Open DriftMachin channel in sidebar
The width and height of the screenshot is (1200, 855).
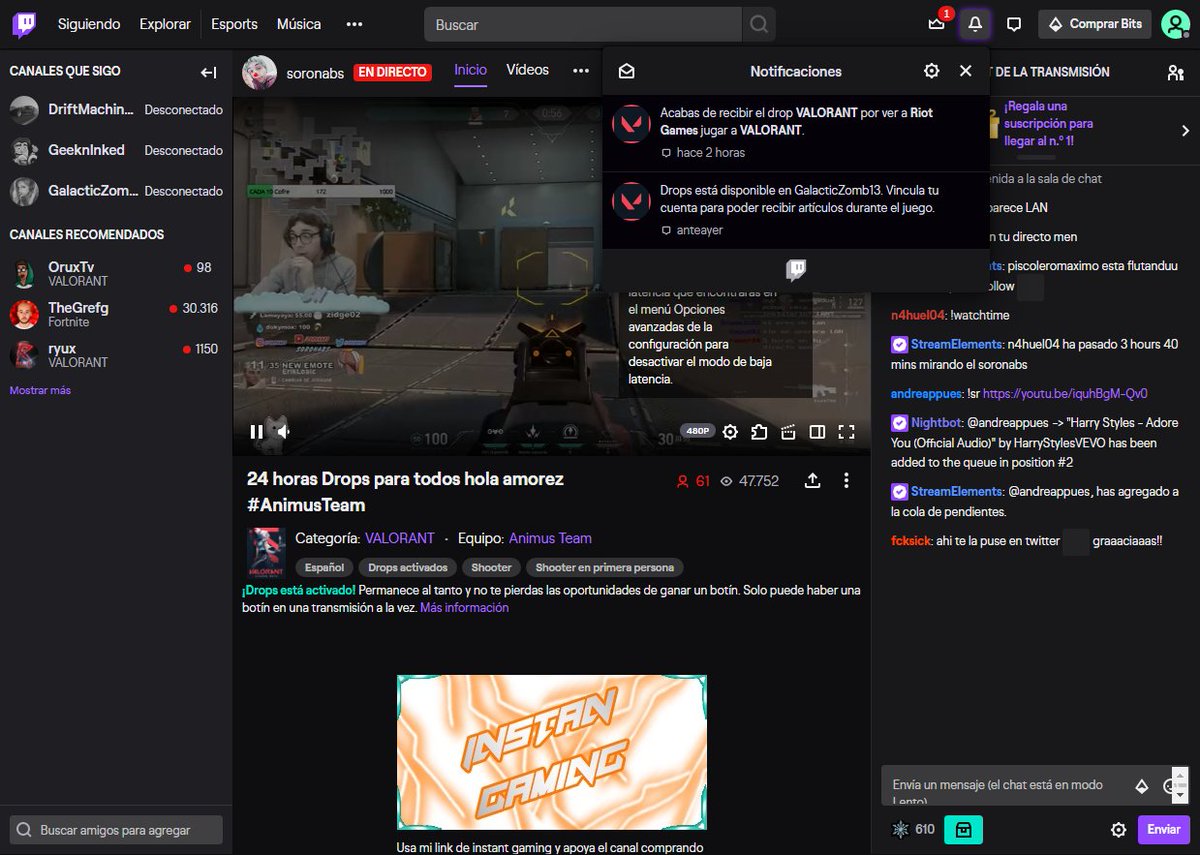[116, 110]
